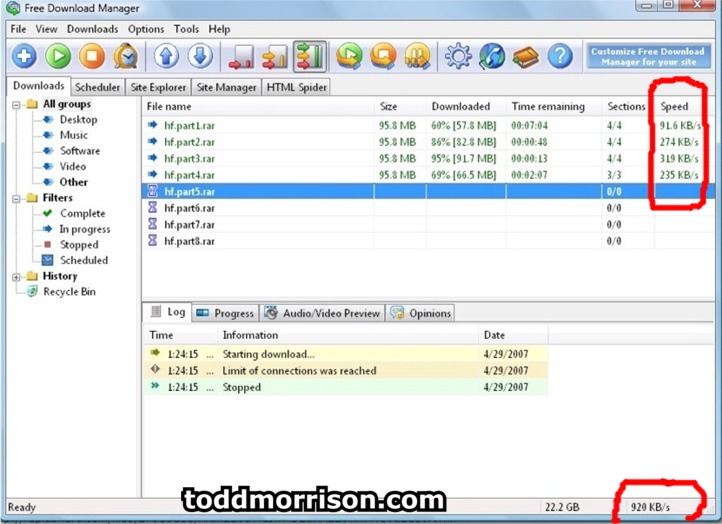Click the 'Starting download...' log entry
The height and width of the screenshot is (524, 722).
point(345,355)
